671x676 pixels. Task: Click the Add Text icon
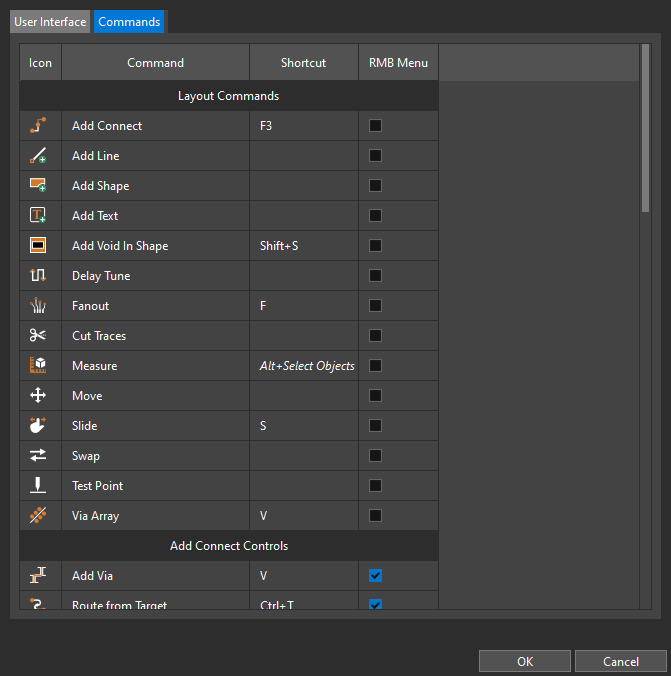38,216
